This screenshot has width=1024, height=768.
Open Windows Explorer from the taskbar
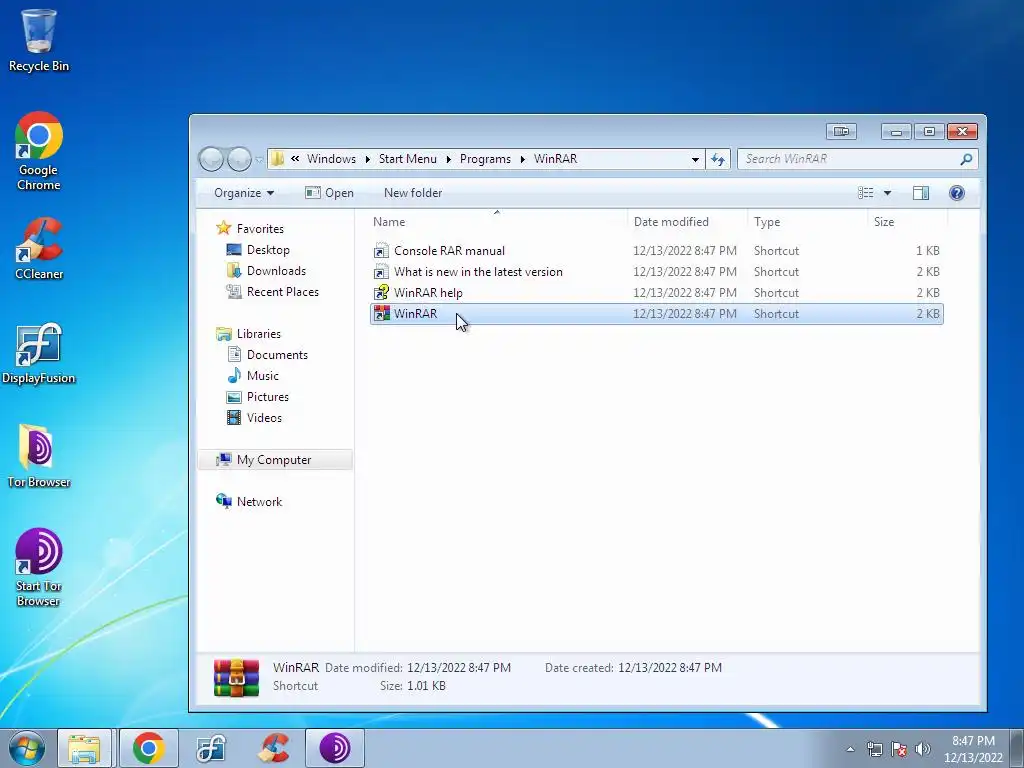84,748
